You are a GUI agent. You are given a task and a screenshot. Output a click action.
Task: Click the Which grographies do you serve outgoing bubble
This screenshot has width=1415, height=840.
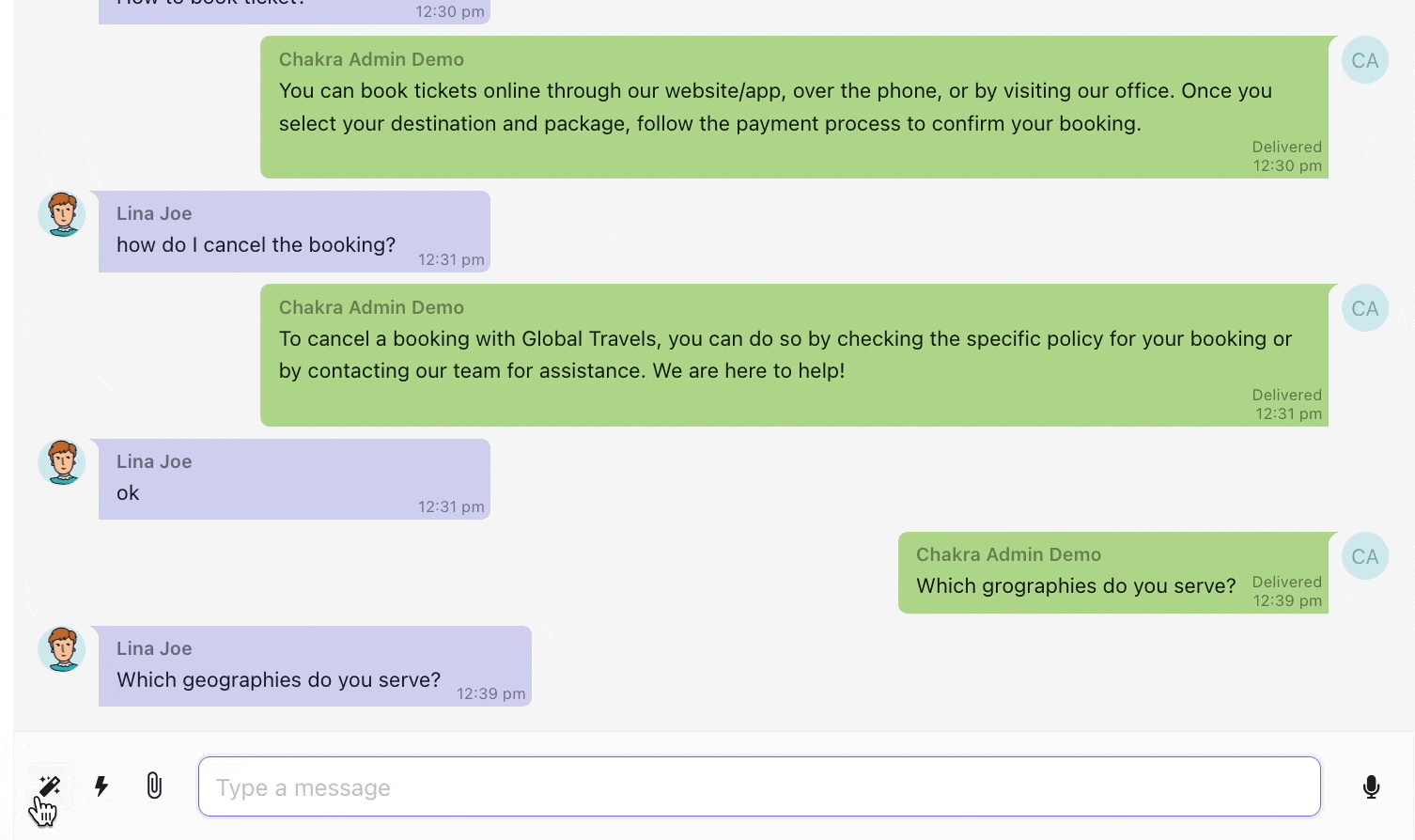coord(1076,585)
